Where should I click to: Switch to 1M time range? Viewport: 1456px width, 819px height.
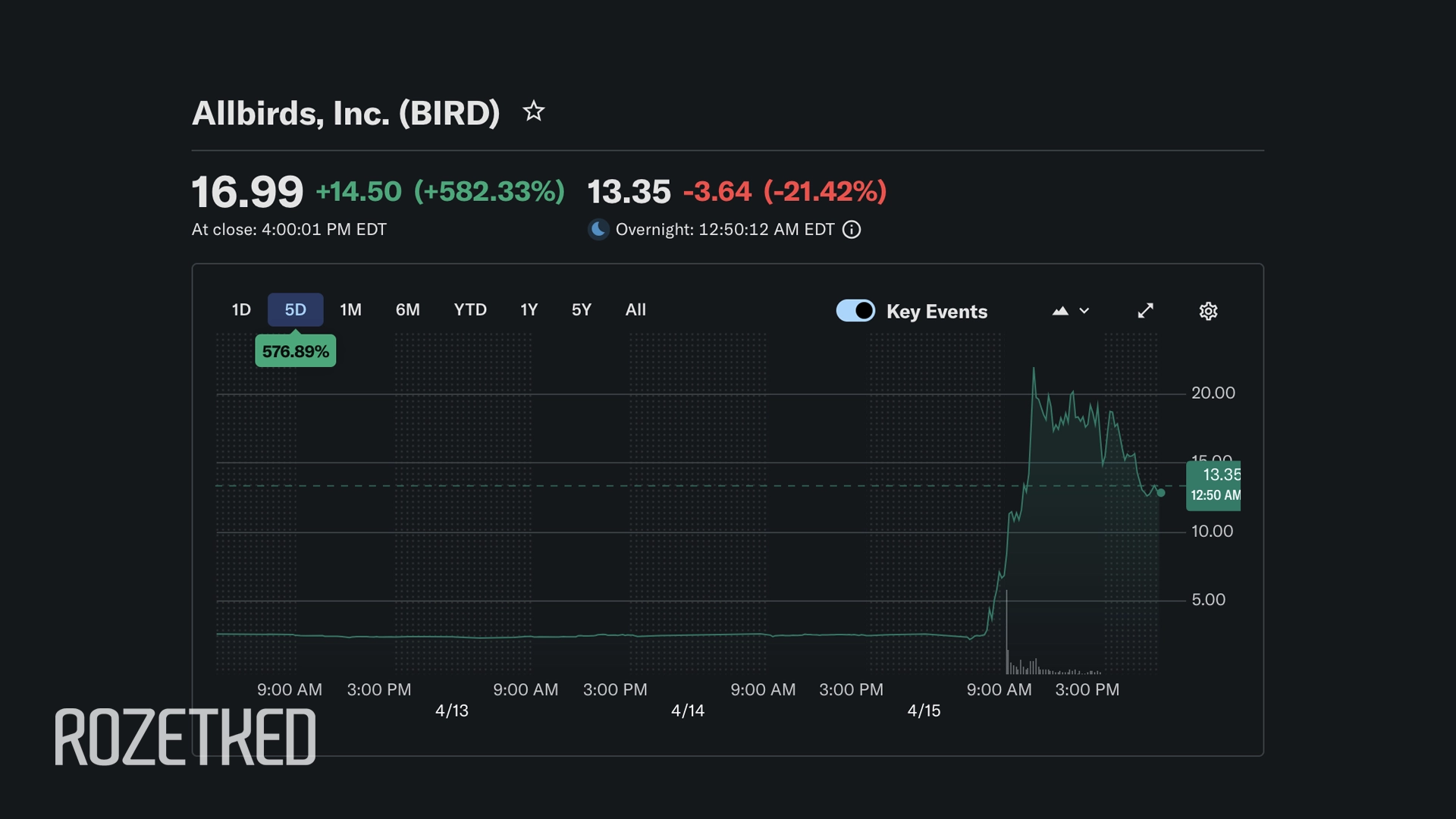350,309
